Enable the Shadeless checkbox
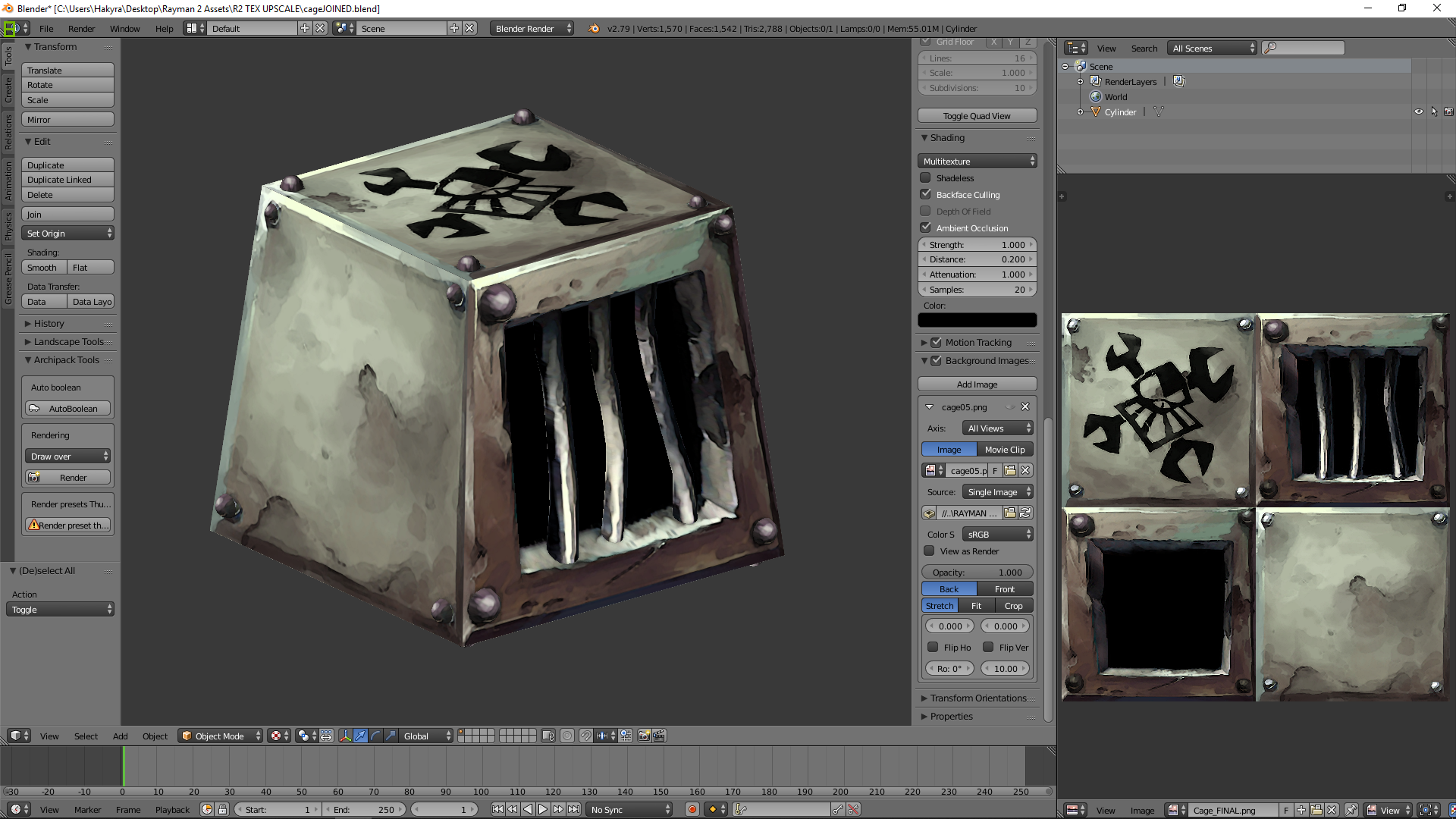Image resolution: width=1456 pixels, height=819 pixels. click(x=925, y=177)
